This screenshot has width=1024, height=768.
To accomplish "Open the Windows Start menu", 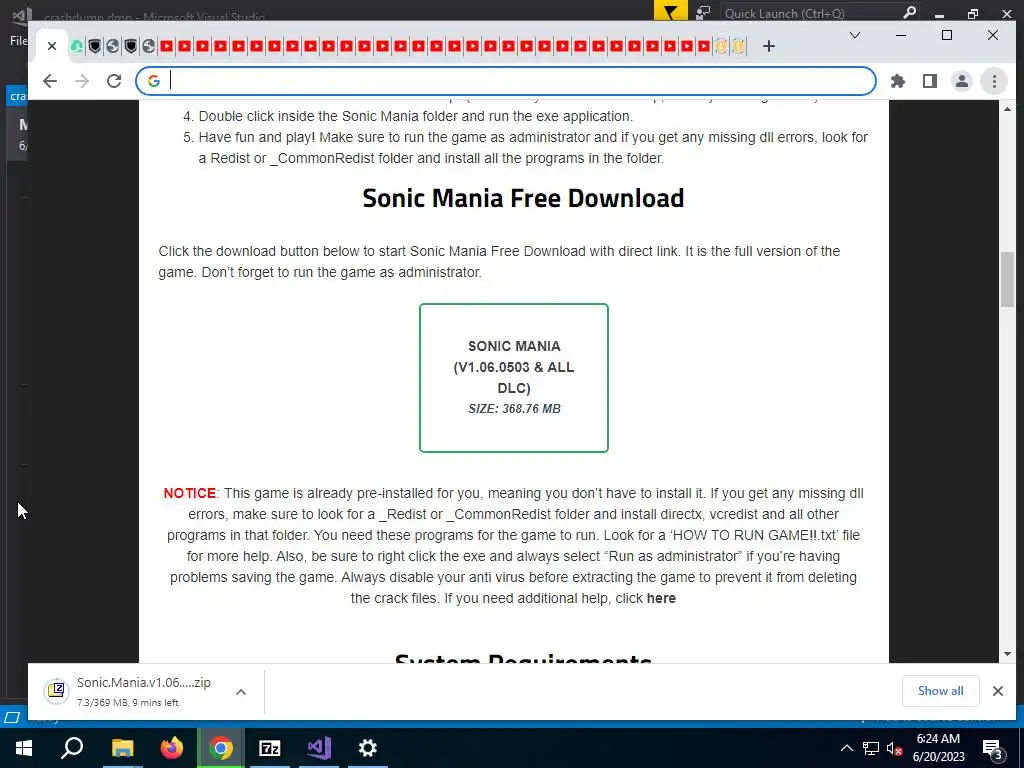I will click(x=24, y=748).
